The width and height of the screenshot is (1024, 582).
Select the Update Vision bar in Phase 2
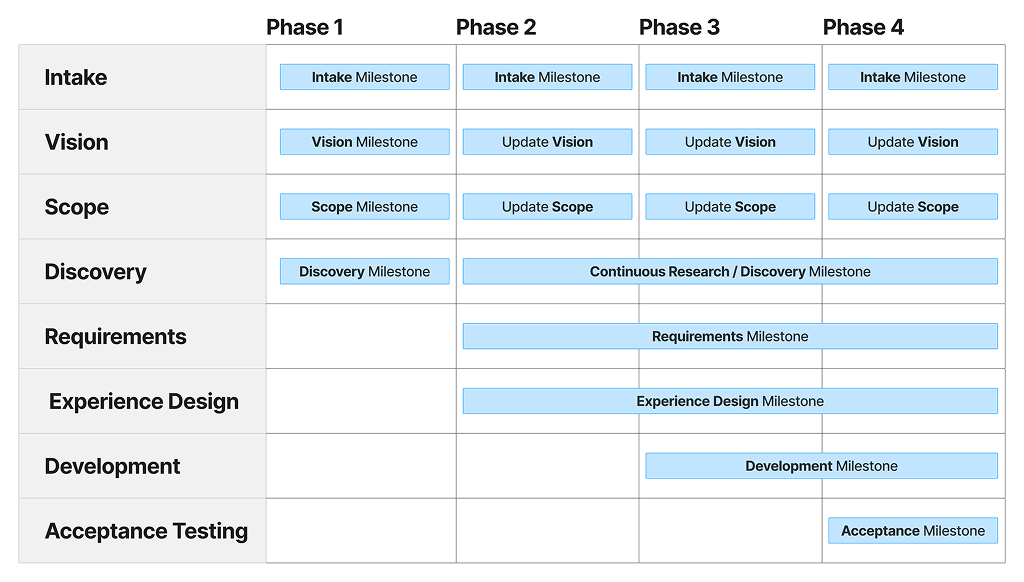click(x=547, y=142)
